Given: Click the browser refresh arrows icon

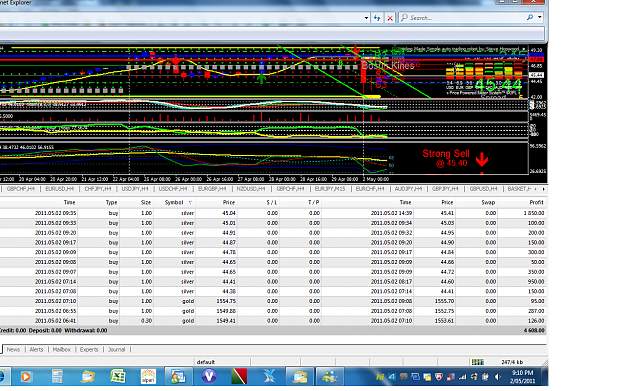Looking at the screenshot, I should (x=377, y=18).
